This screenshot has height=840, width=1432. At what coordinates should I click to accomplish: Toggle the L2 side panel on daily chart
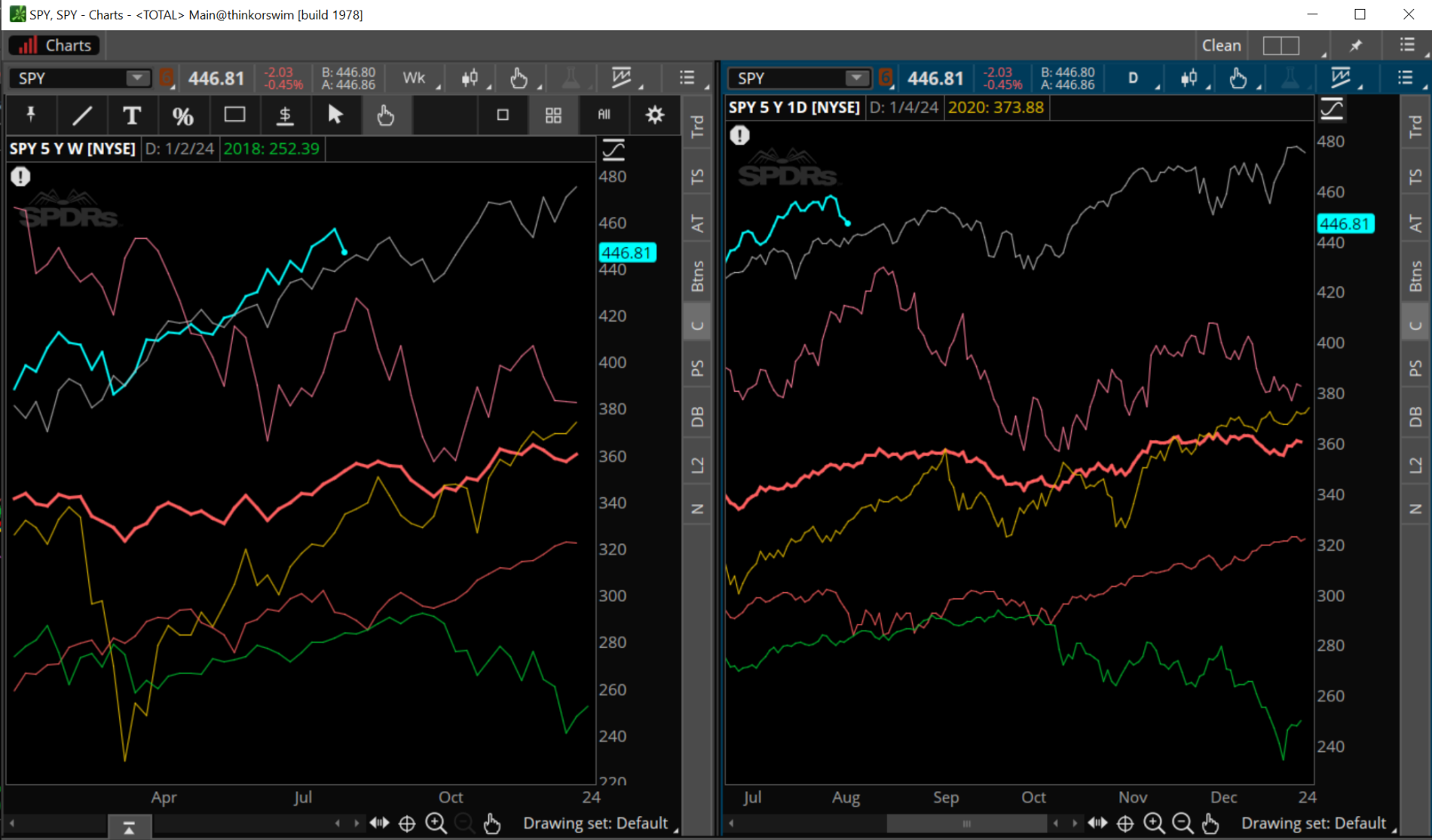(x=1415, y=465)
